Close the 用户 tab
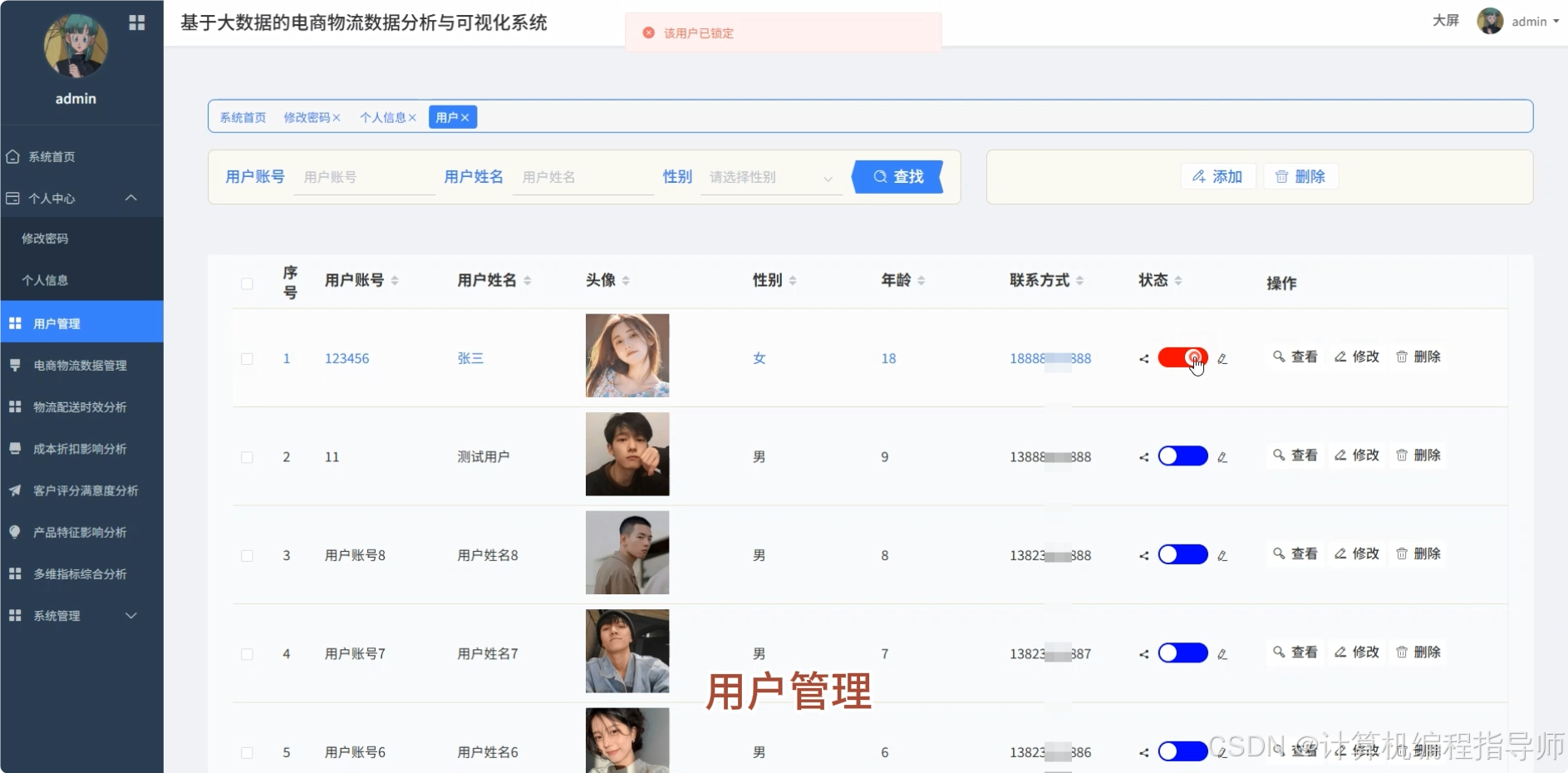This screenshot has width=1568, height=773. tap(465, 118)
